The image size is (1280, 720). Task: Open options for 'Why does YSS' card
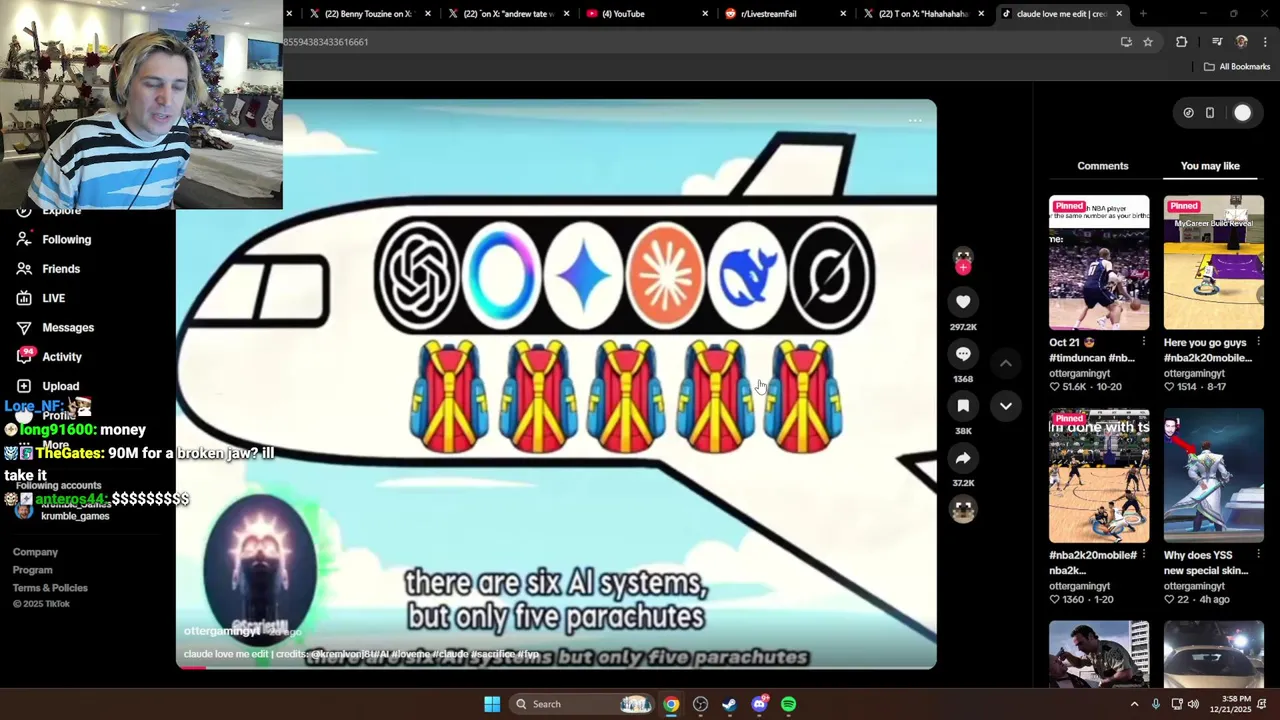tap(1258, 555)
